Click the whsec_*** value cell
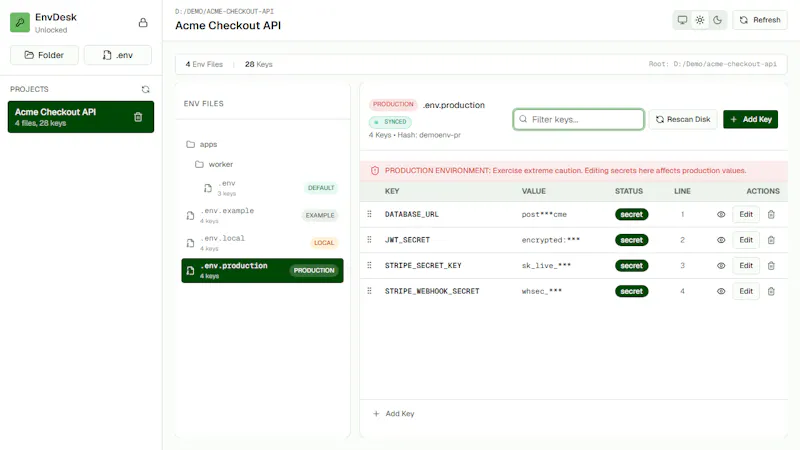 [x=541, y=291]
